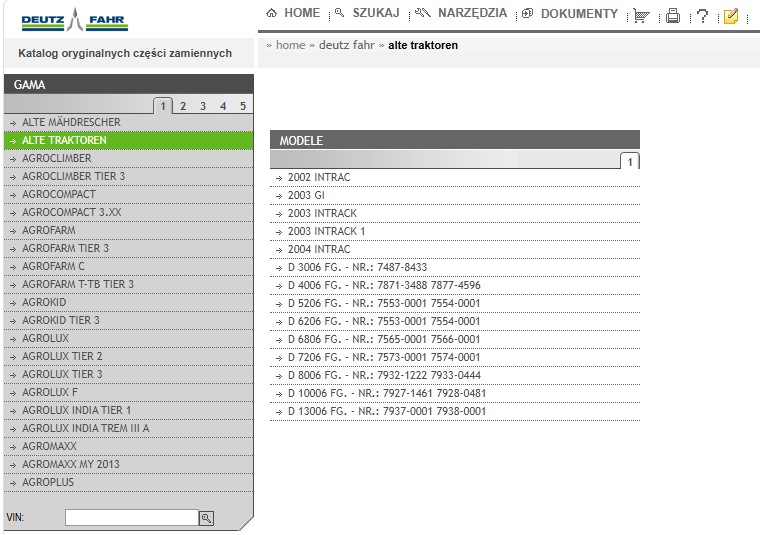Image resolution: width=760 pixels, height=535 pixels.
Task: Open AGROFARM T-TB TIER 3 range
Action: click(128, 284)
